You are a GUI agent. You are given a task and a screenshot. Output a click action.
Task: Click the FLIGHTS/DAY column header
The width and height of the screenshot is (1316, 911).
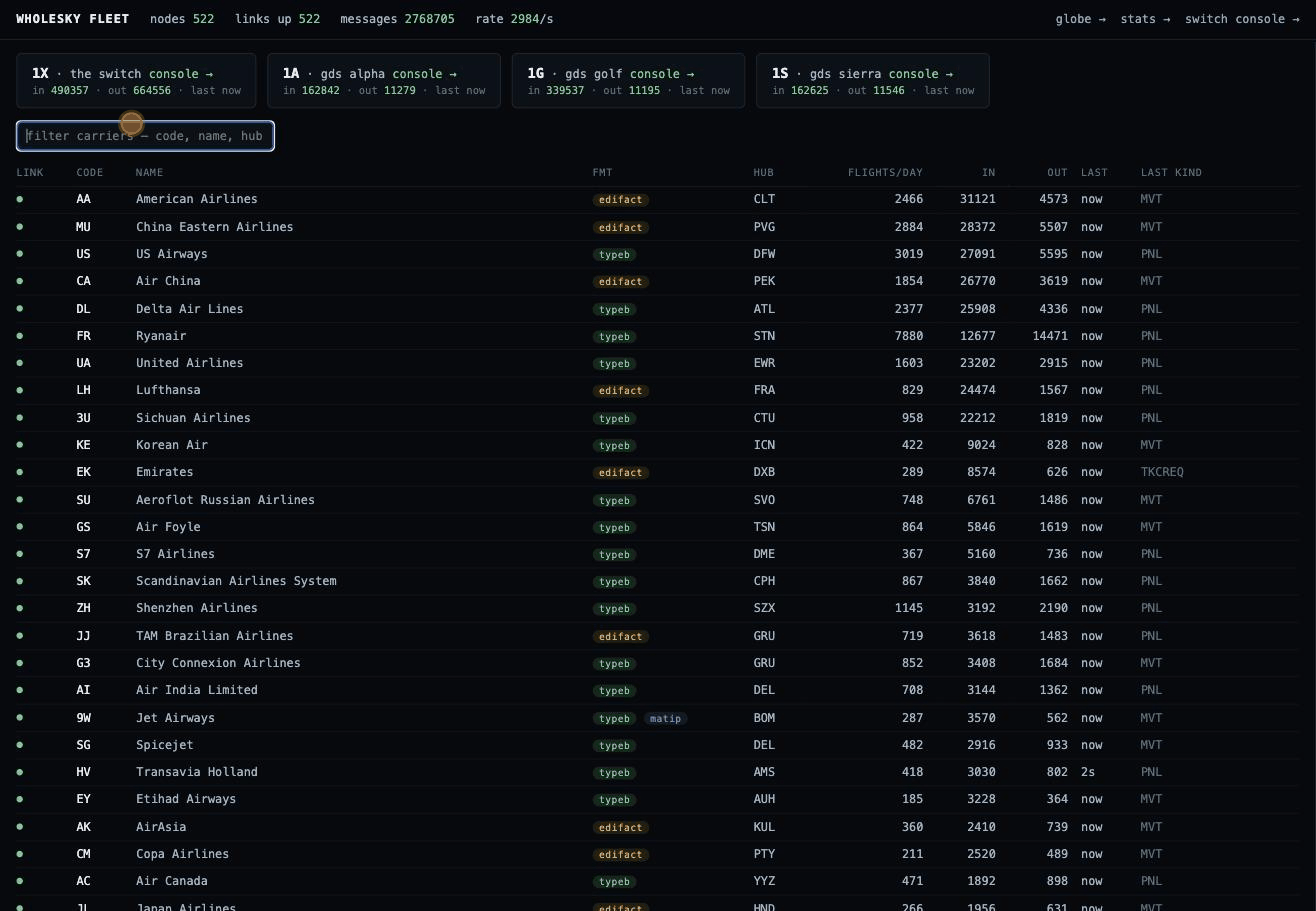[885, 173]
